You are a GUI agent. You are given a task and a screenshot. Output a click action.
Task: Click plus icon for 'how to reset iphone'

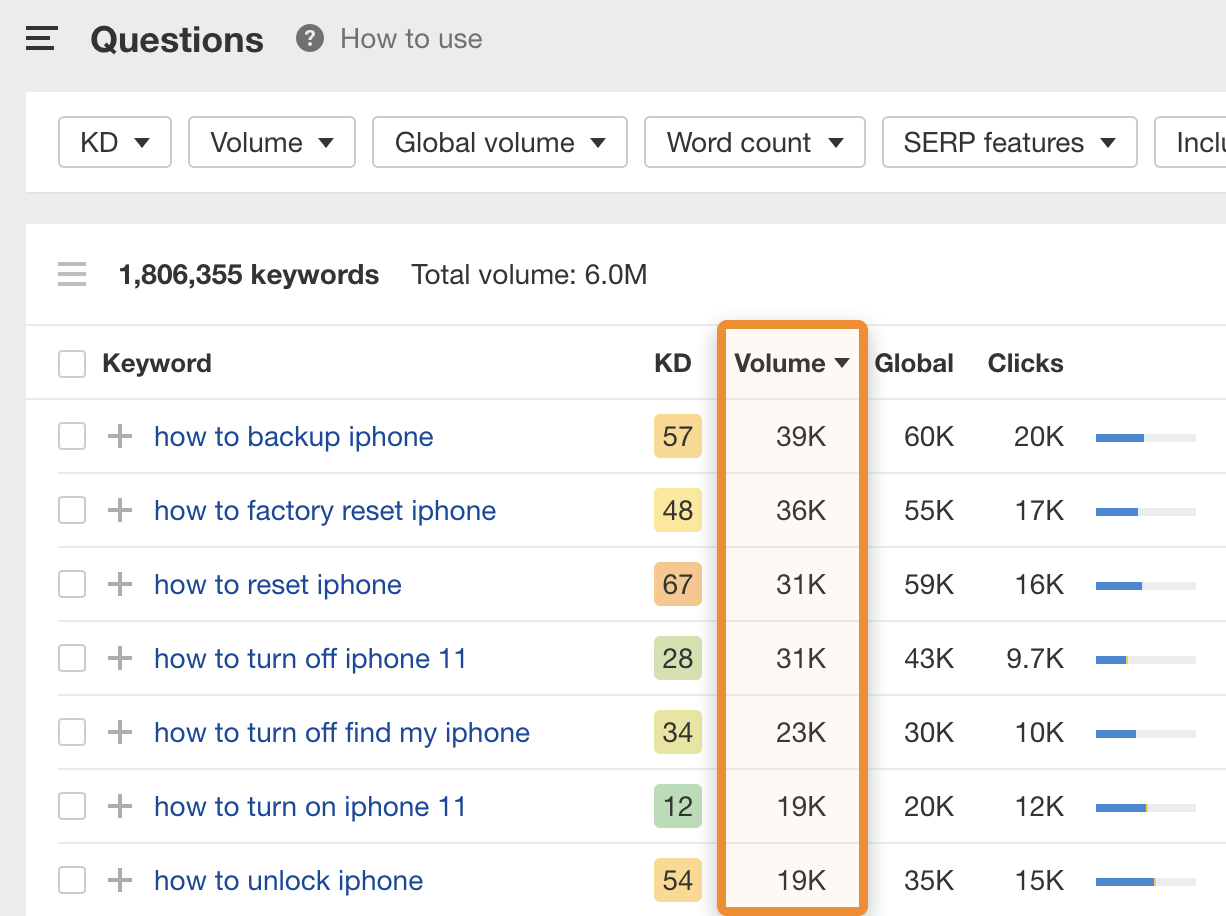click(x=120, y=585)
